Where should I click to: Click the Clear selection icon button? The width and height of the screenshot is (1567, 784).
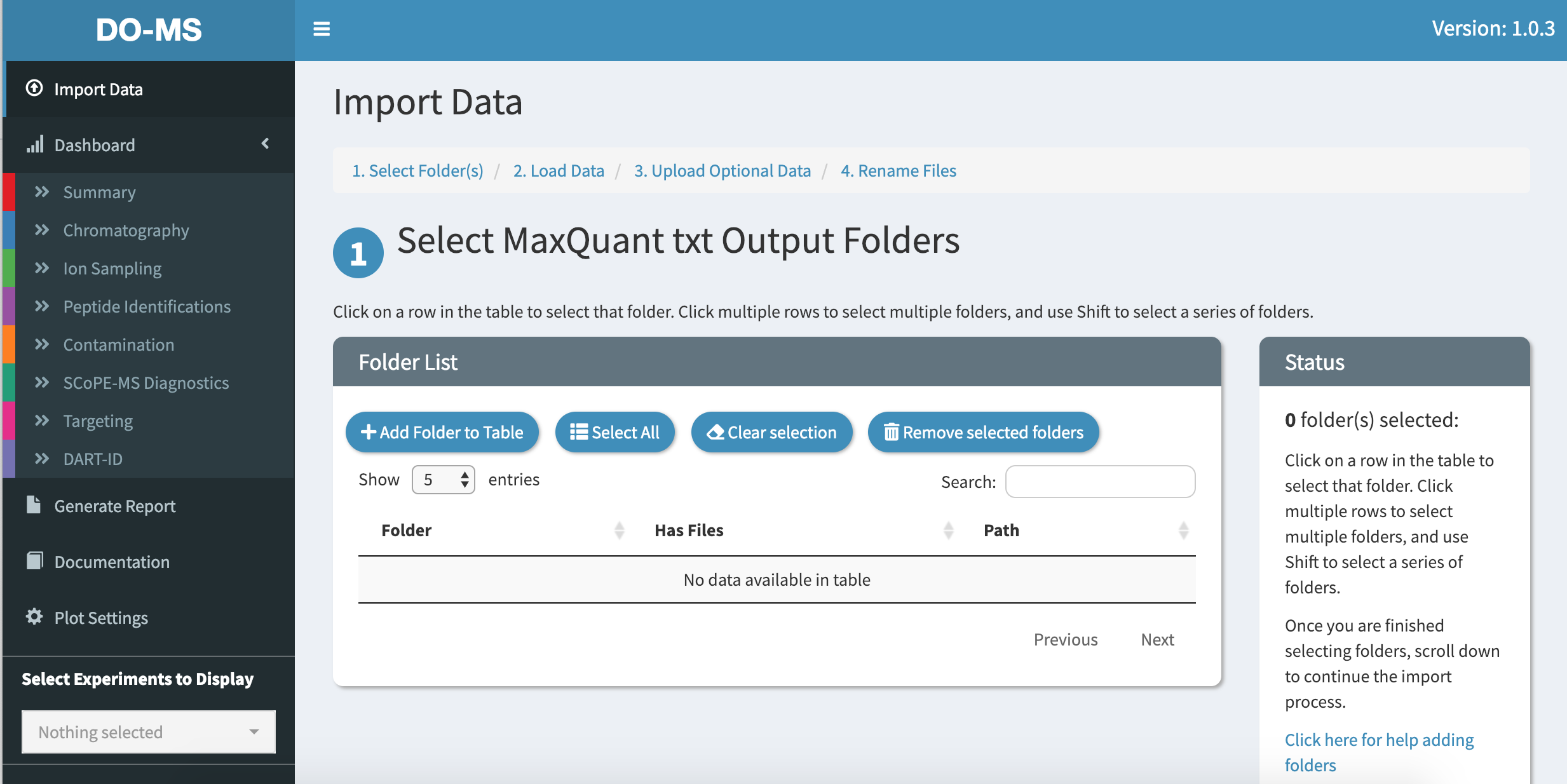[x=771, y=432]
